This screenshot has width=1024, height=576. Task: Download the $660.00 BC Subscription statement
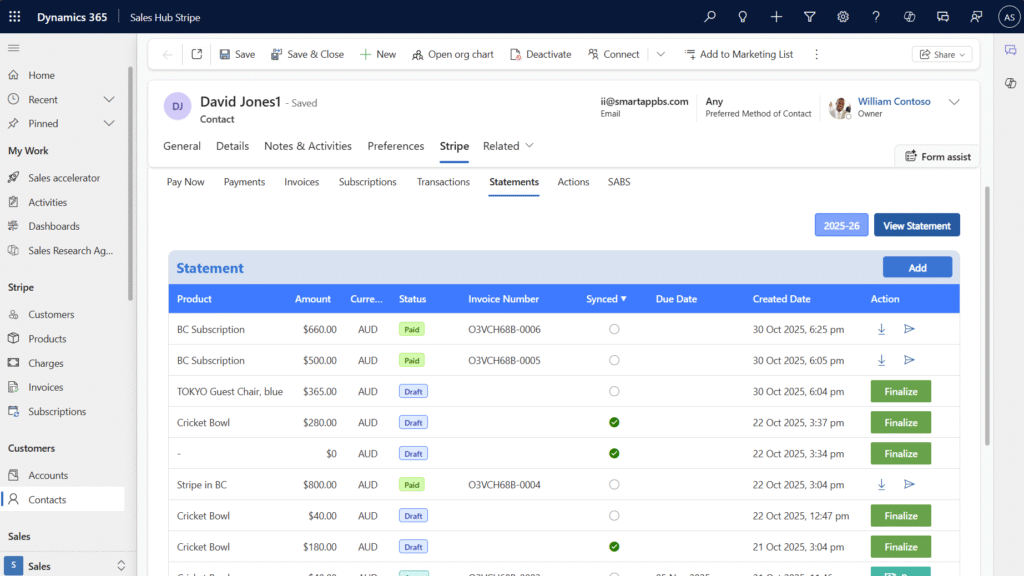881,329
